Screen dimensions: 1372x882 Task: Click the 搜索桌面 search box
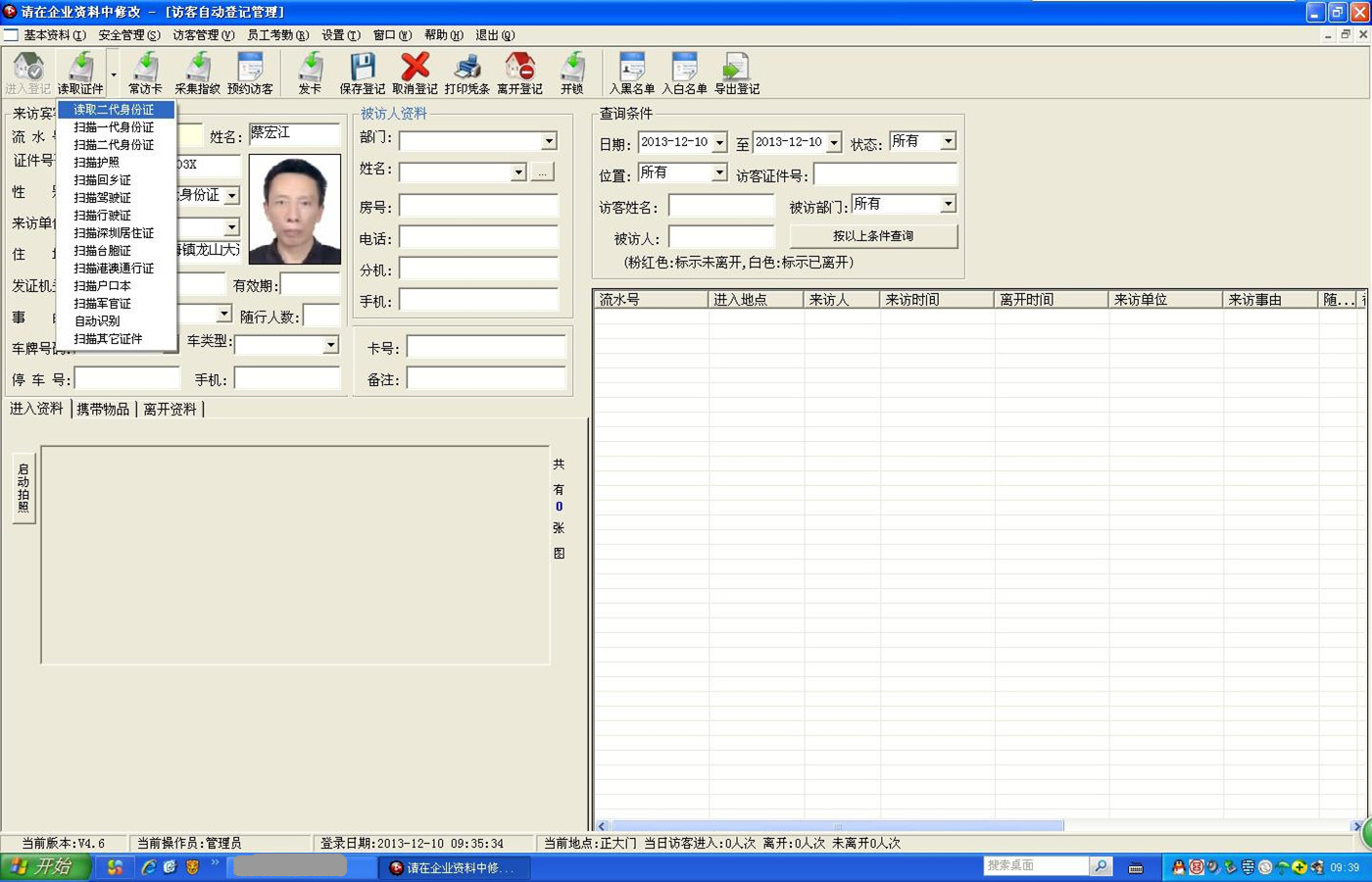[1036, 866]
